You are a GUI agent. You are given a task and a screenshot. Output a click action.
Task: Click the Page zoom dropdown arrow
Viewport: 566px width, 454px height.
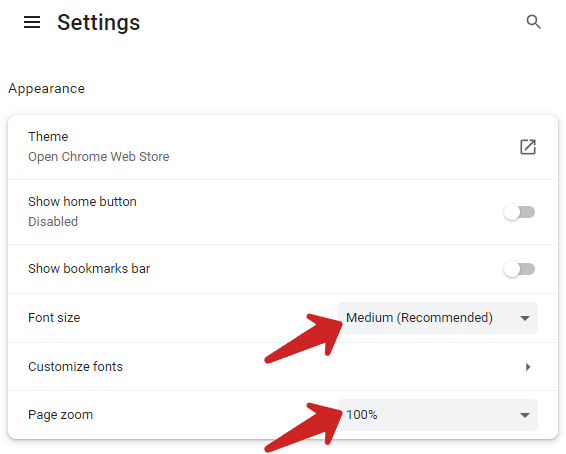[x=525, y=415]
